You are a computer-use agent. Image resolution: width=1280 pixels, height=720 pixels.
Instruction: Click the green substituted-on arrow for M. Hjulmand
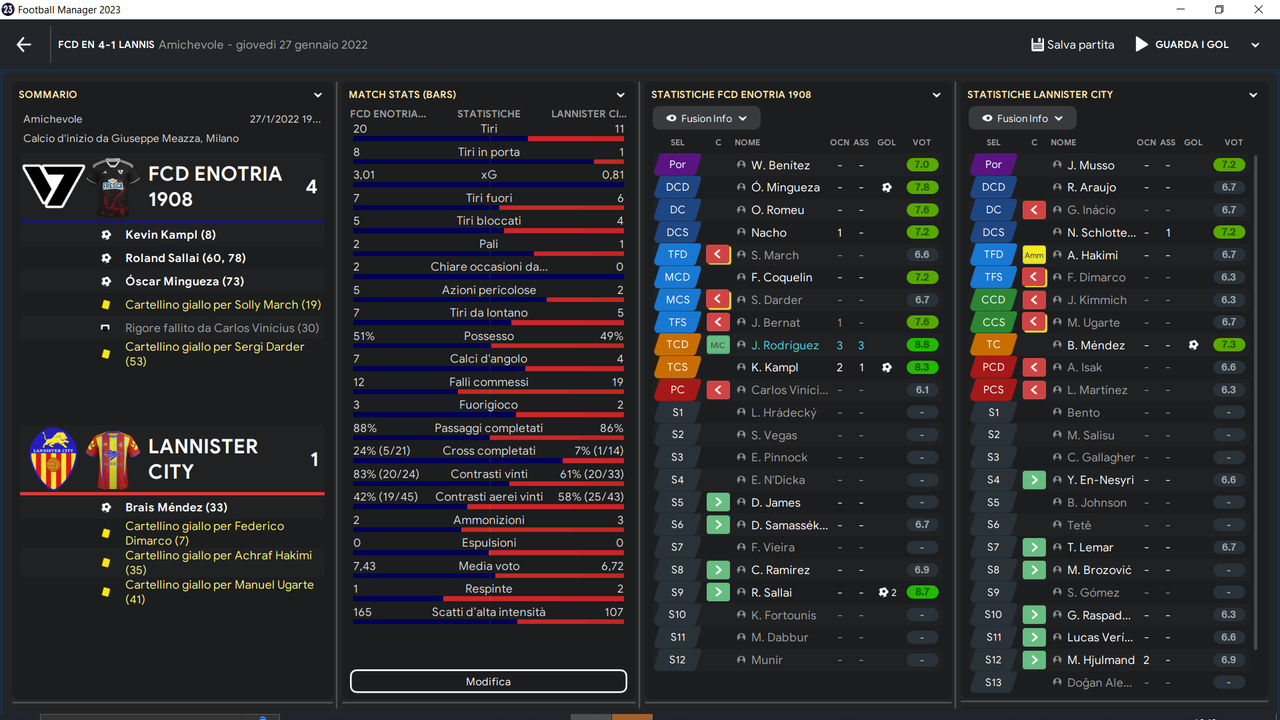[x=1034, y=660]
